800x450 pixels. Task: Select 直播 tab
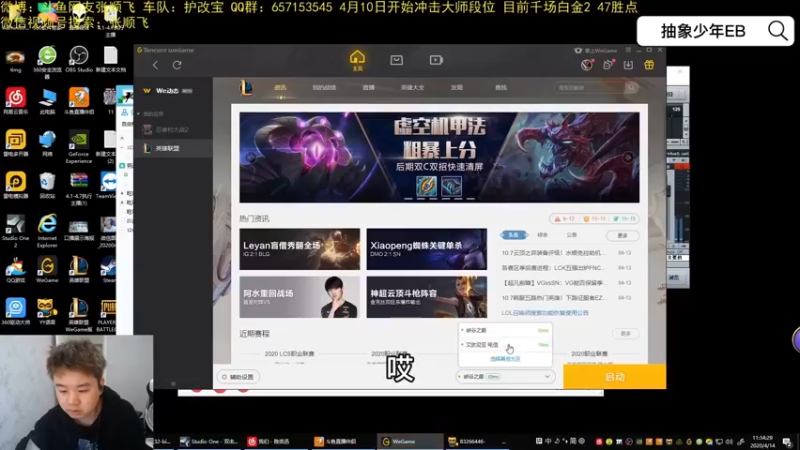[368, 87]
